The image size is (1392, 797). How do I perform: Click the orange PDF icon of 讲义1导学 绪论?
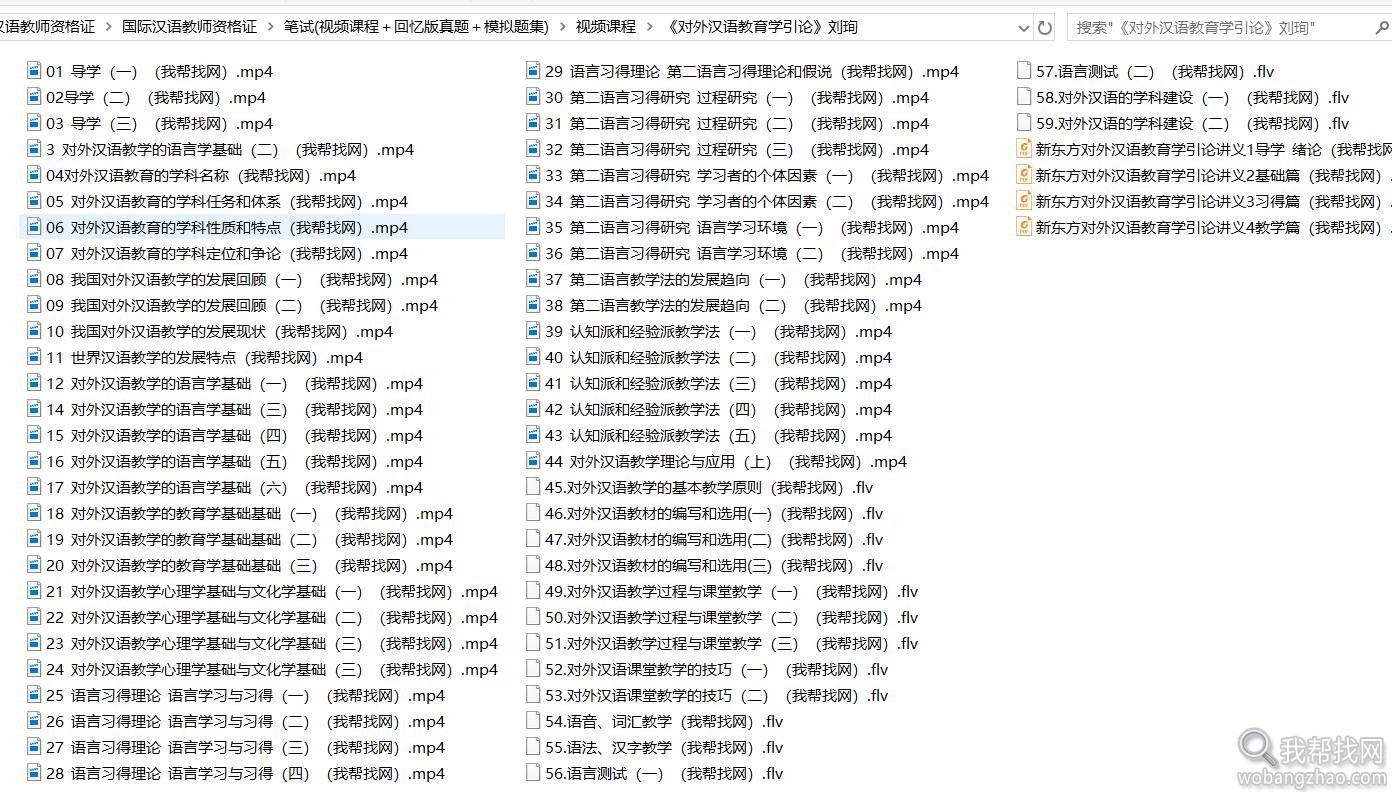tap(1023, 149)
